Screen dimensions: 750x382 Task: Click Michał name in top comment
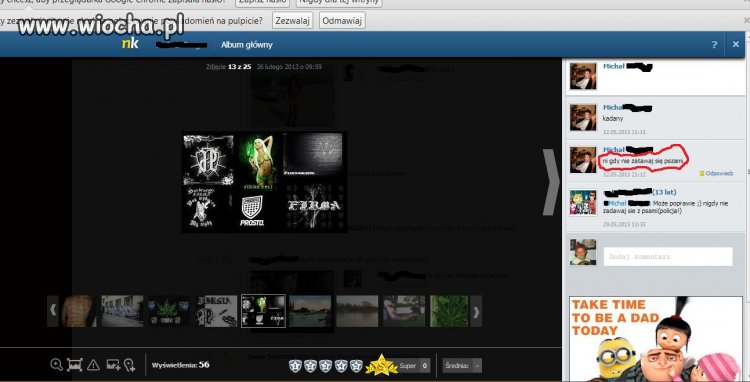[x=614, y=66]
